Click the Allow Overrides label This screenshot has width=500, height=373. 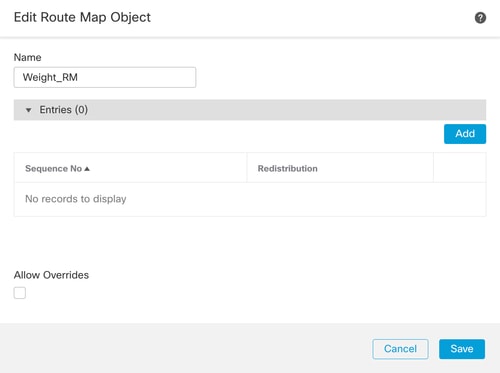[x=51, y=275]
